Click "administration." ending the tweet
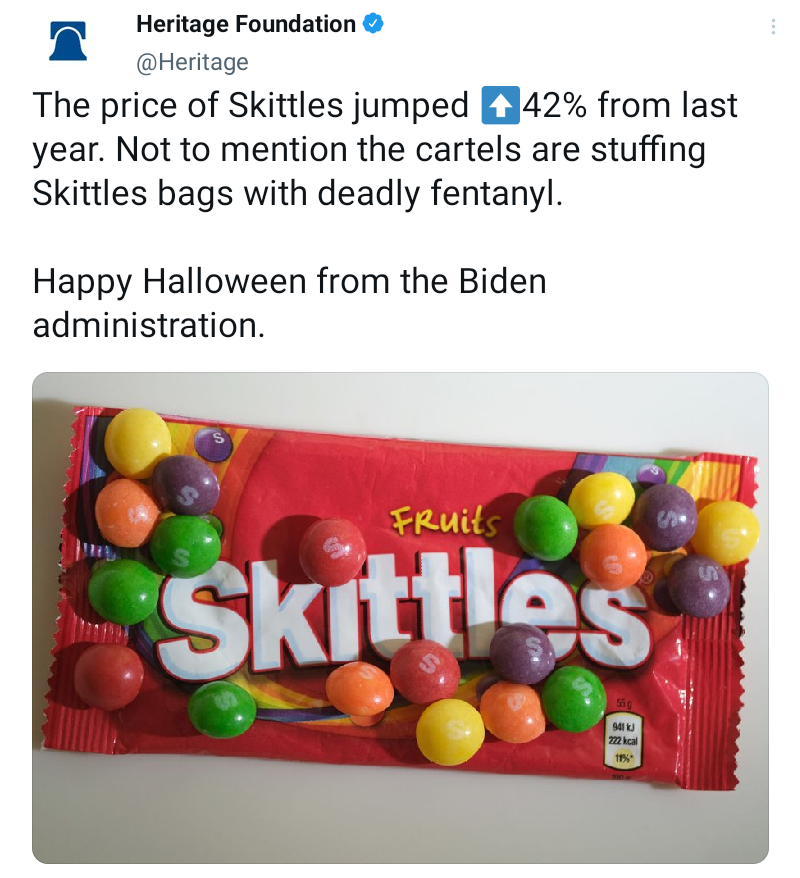Image resolution: width=800 pixels, height=878 pixels. tap(149, 325)
